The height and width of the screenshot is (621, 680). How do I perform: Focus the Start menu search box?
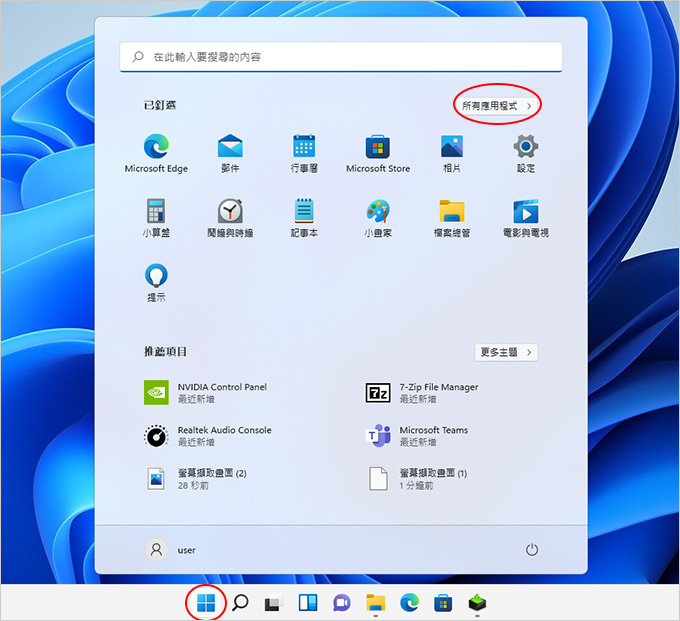click(x=341, y=57)
